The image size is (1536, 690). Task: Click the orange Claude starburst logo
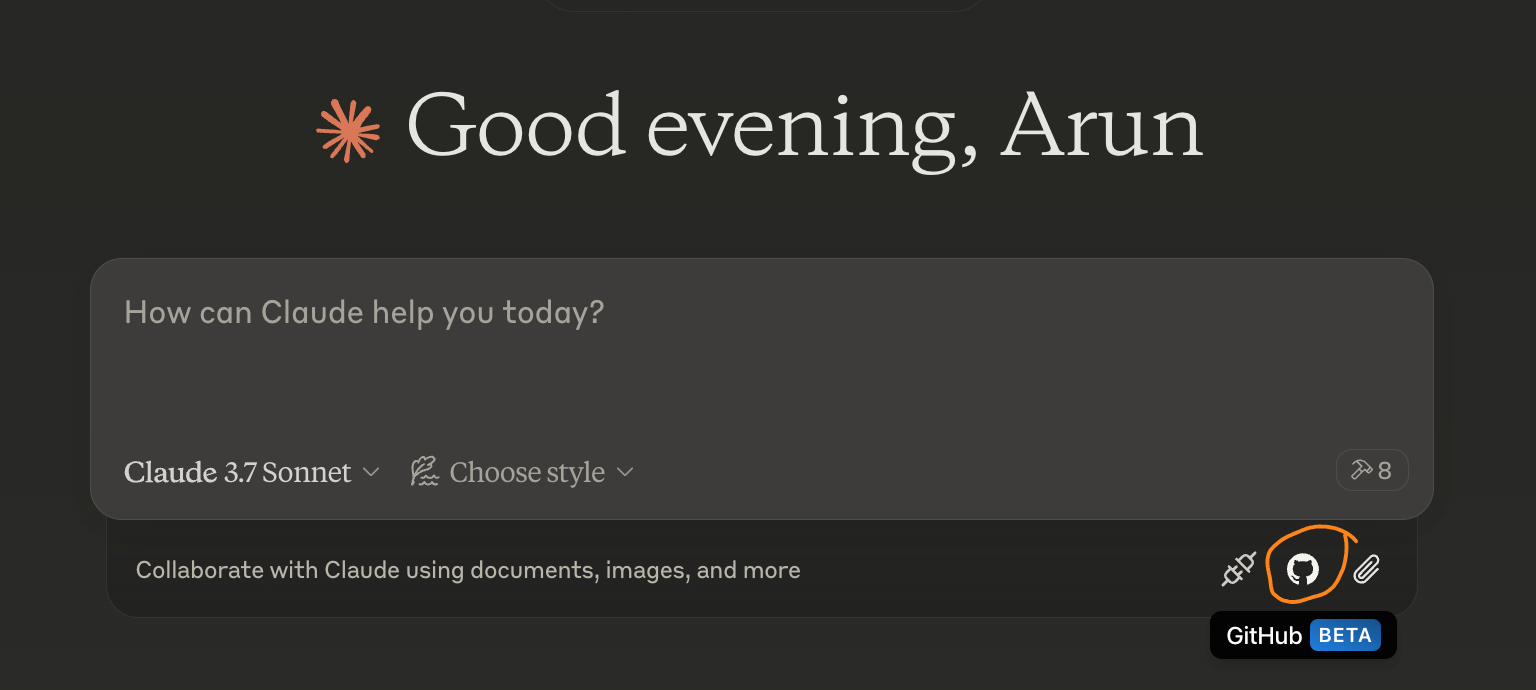pyautogui.click(x=348, y=131)
